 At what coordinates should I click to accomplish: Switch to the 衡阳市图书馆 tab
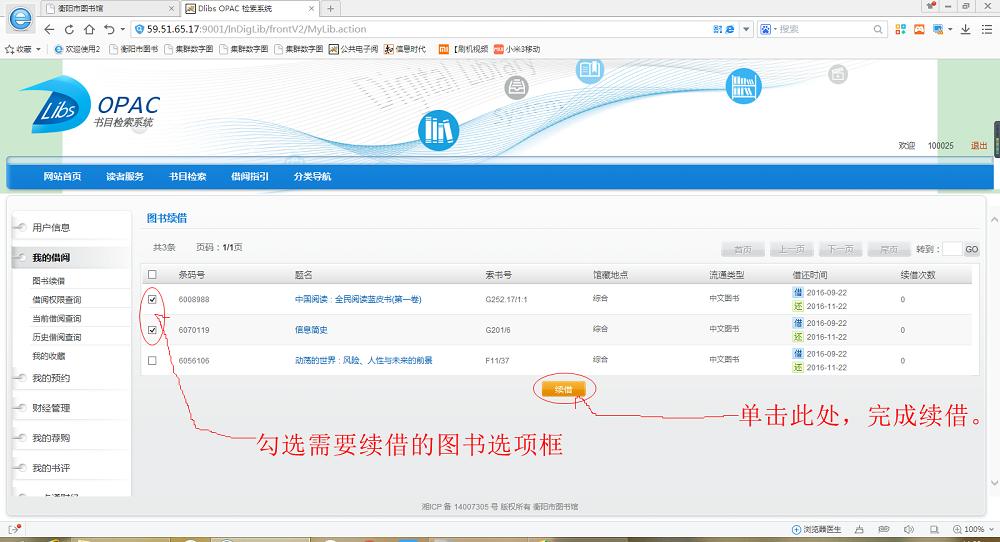[109, 8]
